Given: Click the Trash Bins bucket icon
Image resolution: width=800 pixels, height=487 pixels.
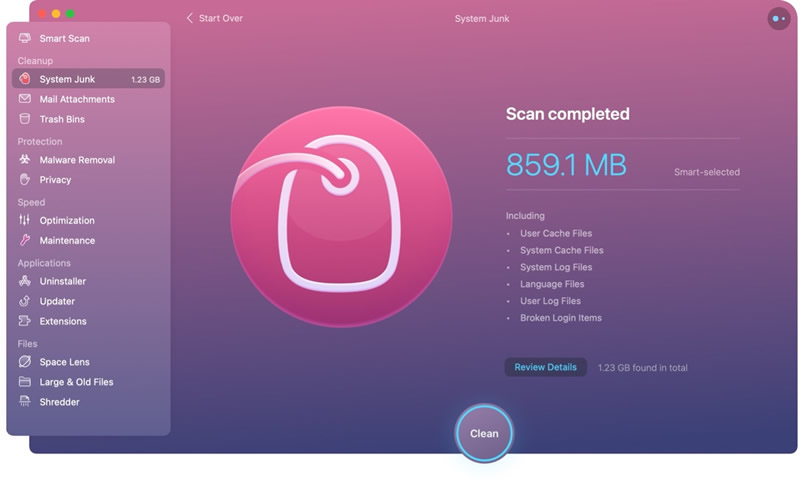Looking at the screenshot, I should click(x=24, y=119).
